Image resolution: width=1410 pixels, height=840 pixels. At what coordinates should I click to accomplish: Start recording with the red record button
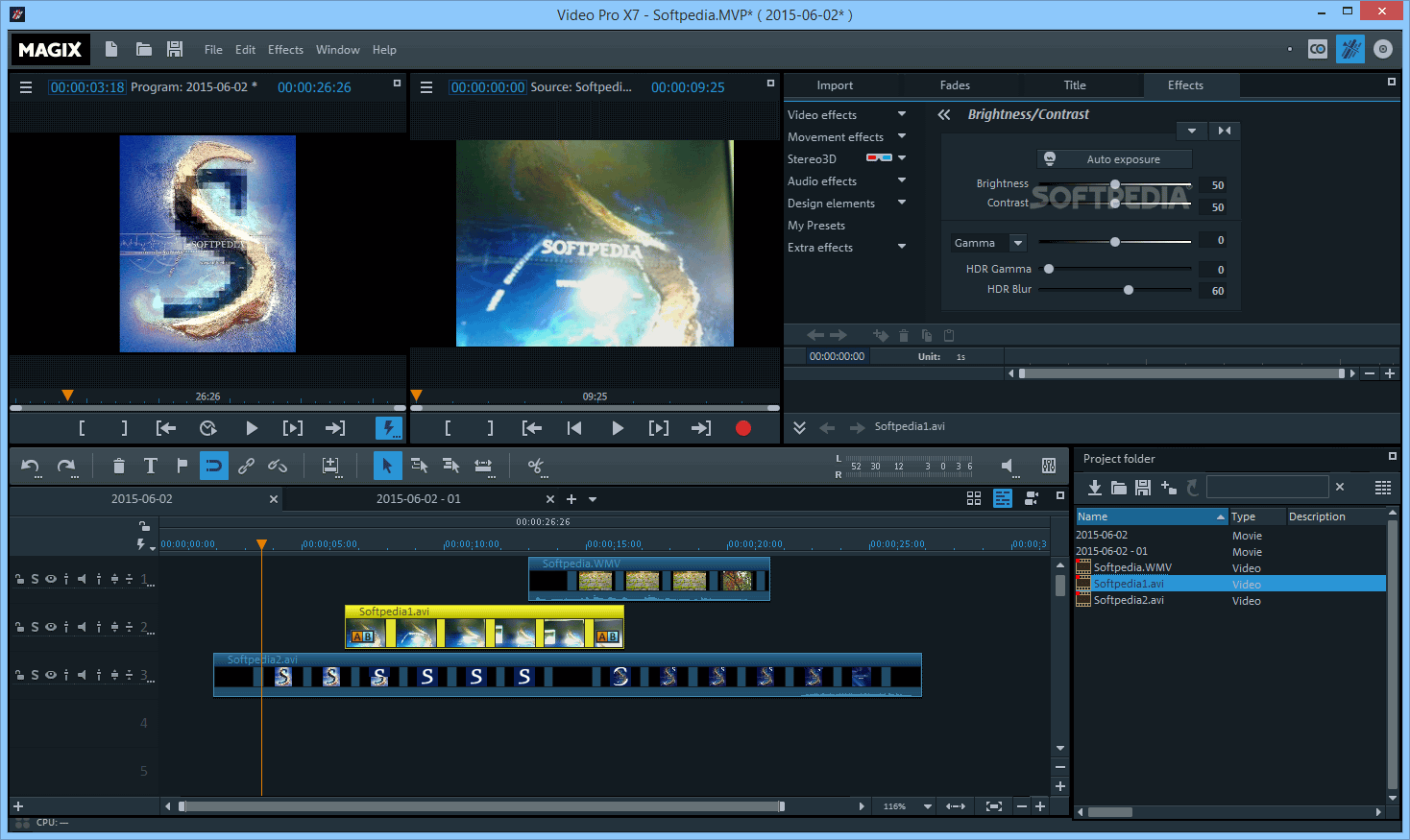point(743,428)
